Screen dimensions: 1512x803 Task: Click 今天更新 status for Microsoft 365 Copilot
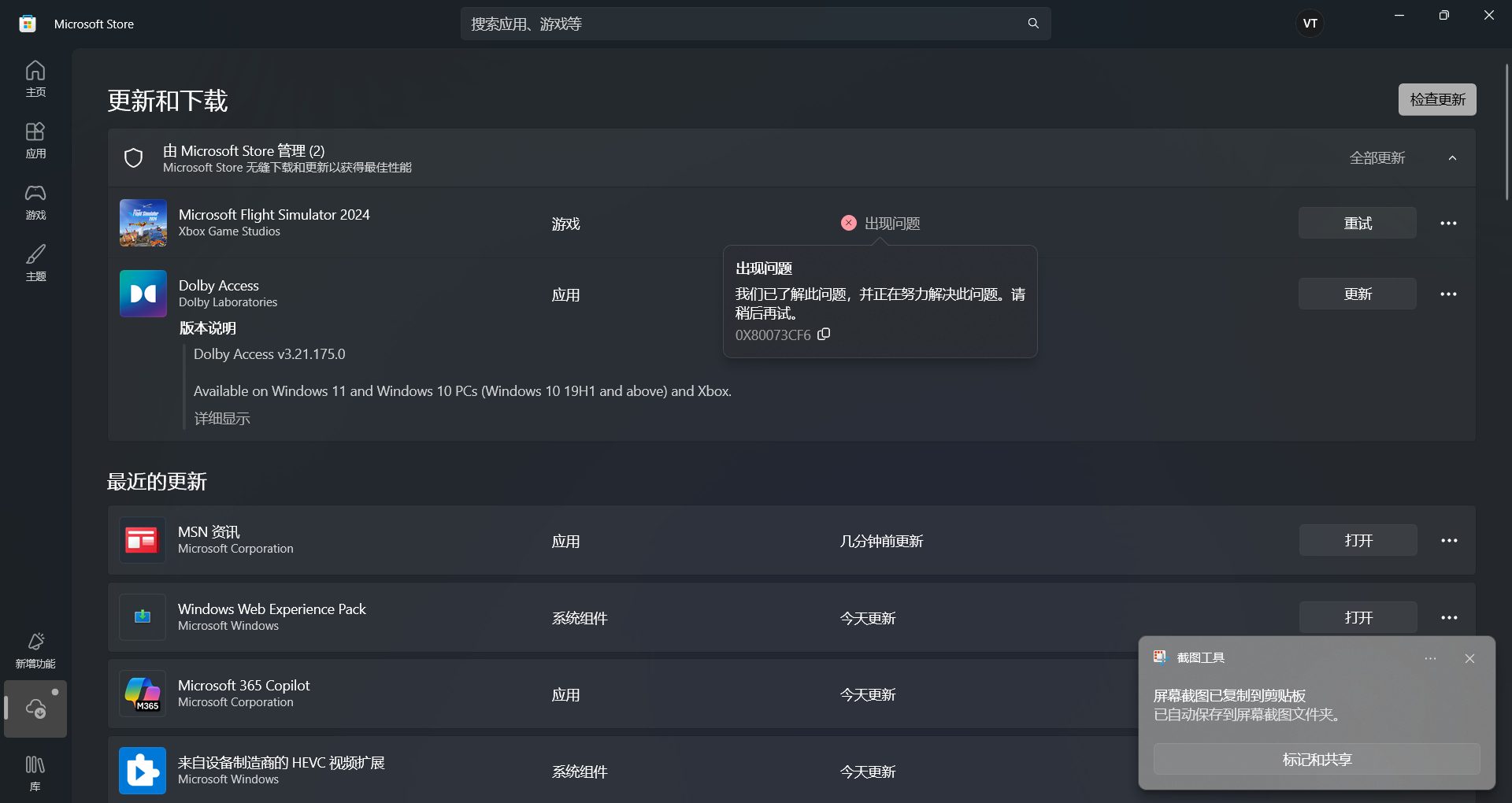[868, 694]
